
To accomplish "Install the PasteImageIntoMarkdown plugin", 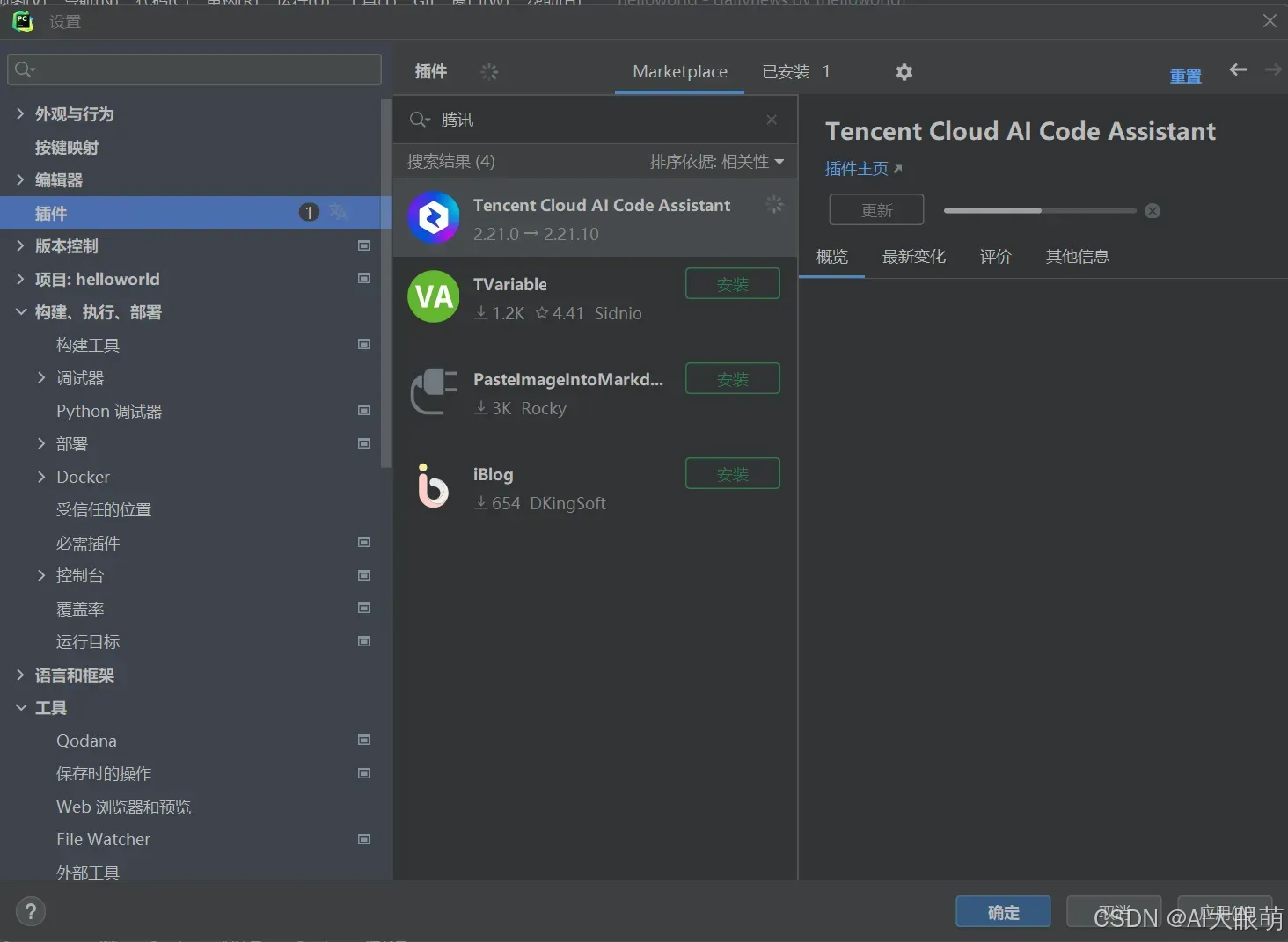I will pos(733,379).
